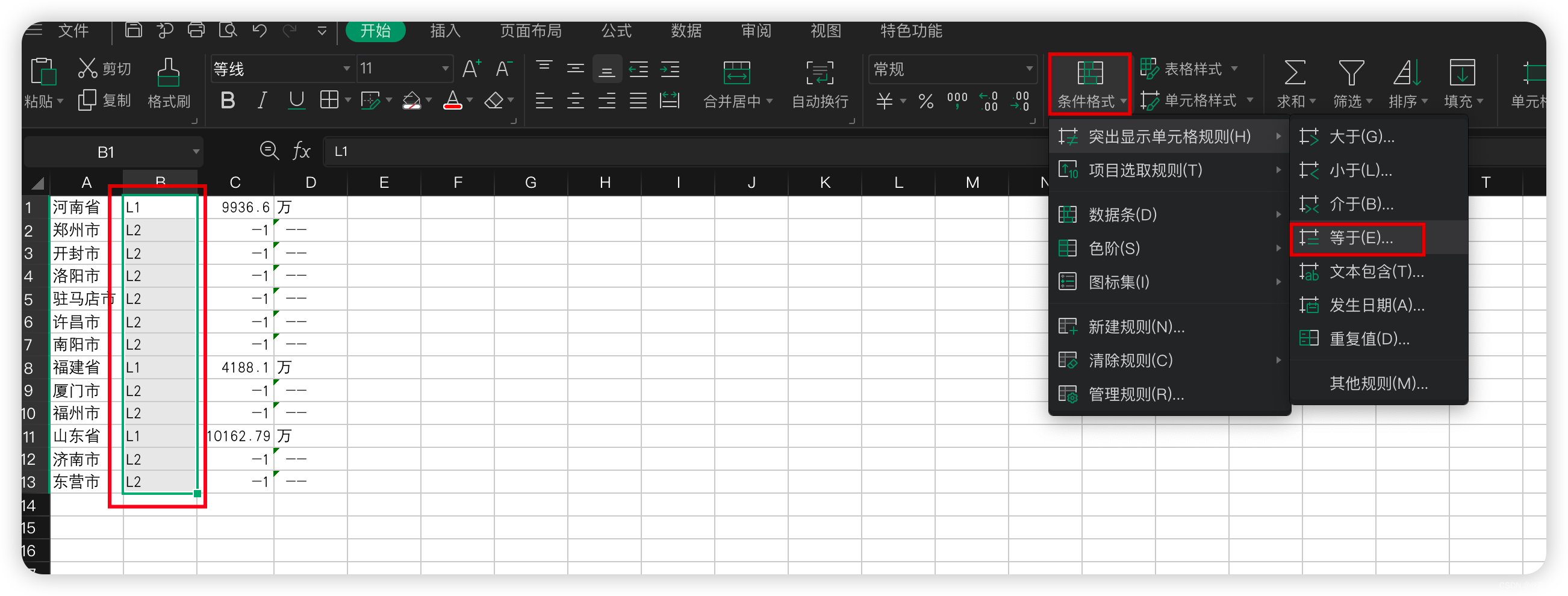Screen dimensions: 1568x596
Task: Toggle Bold formatting
Action: [228, 101]
